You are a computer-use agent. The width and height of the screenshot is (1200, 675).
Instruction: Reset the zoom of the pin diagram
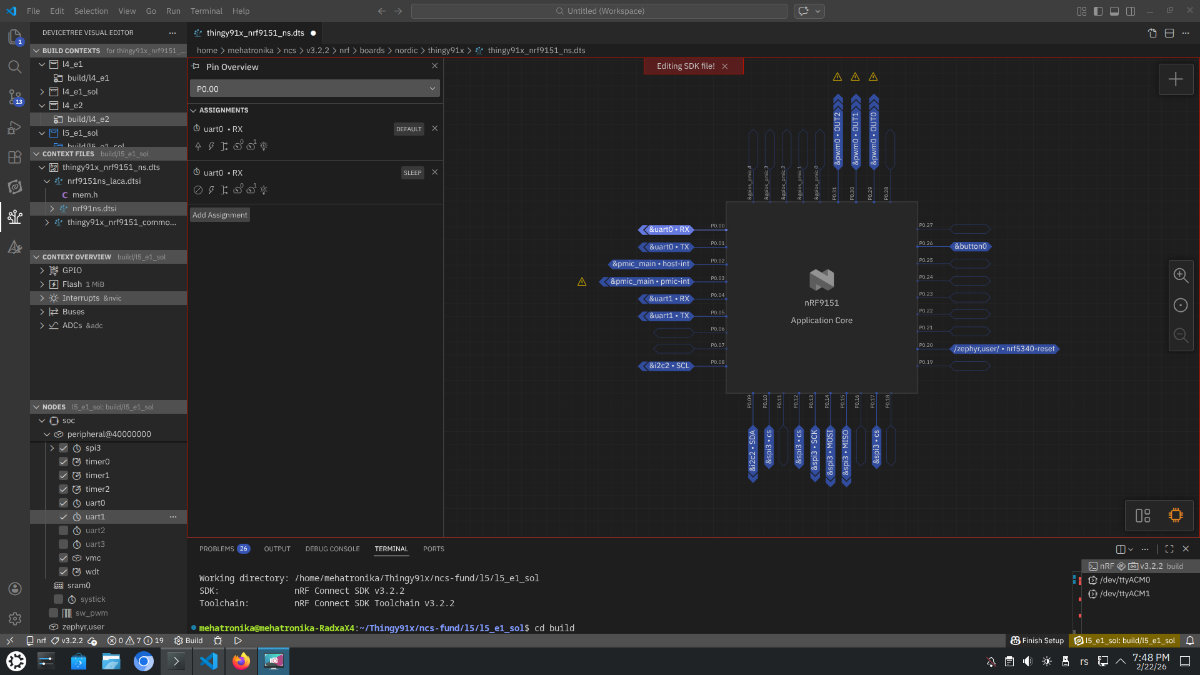[x=1181, y=305]
